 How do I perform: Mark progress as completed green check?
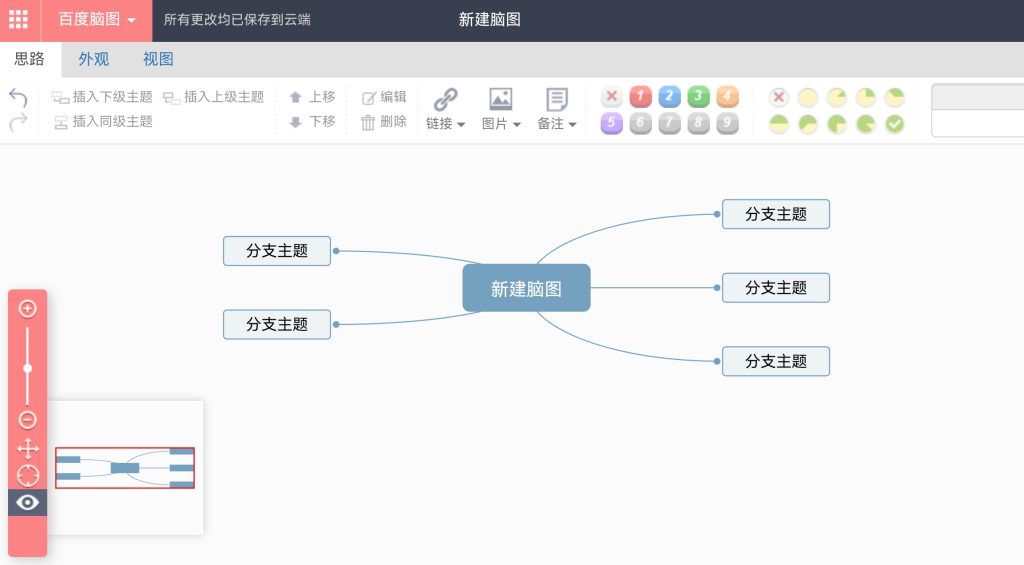(895, 124)
